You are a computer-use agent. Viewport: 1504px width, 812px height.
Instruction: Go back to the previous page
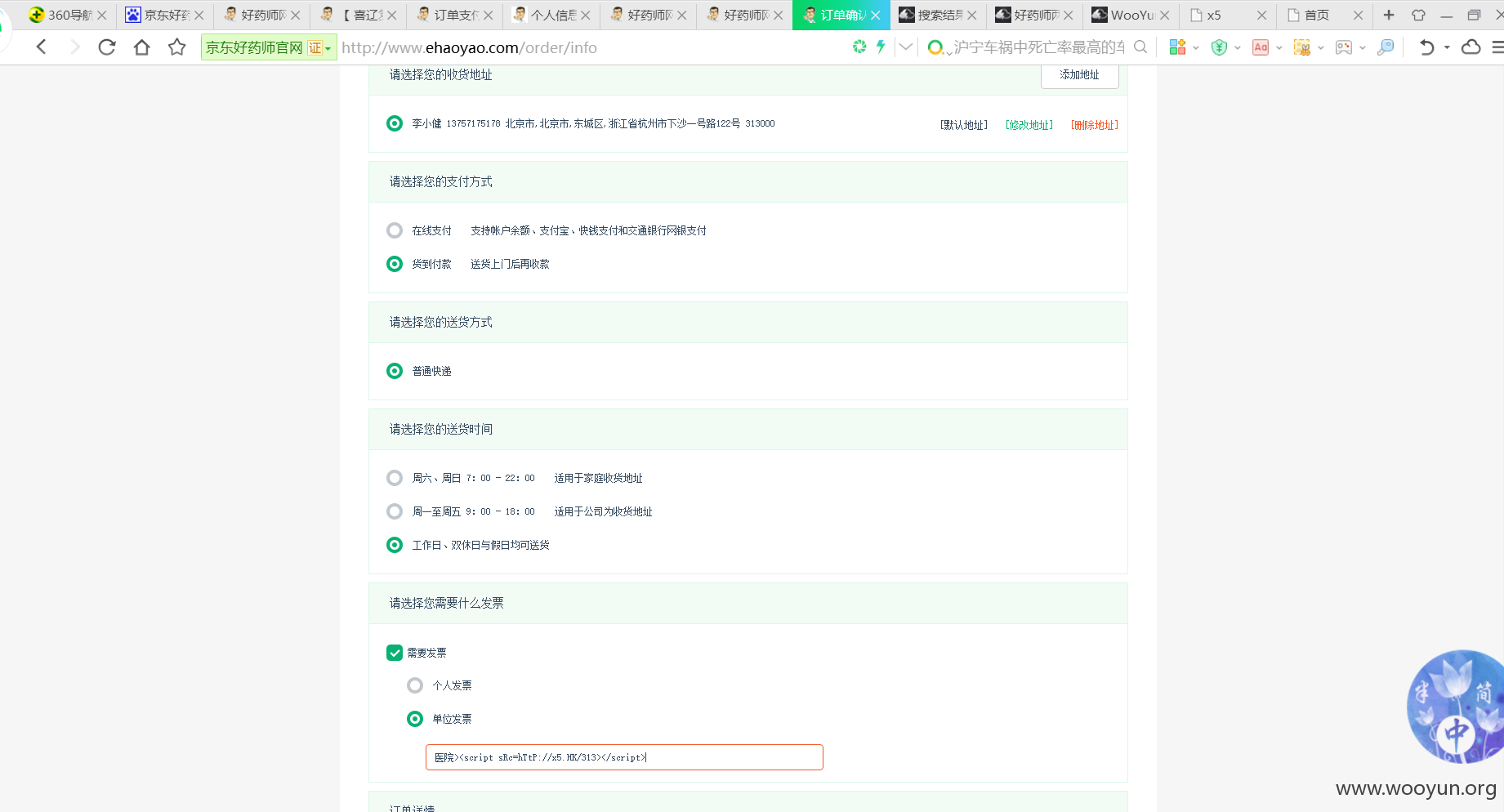coord(42,47)
